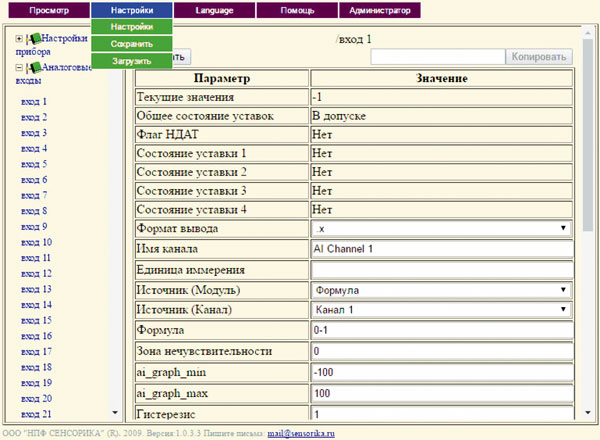The height and width of the screenshot is (440, 600).
Task: Click the Имя канала input field
Action: (x=442, y=249)
